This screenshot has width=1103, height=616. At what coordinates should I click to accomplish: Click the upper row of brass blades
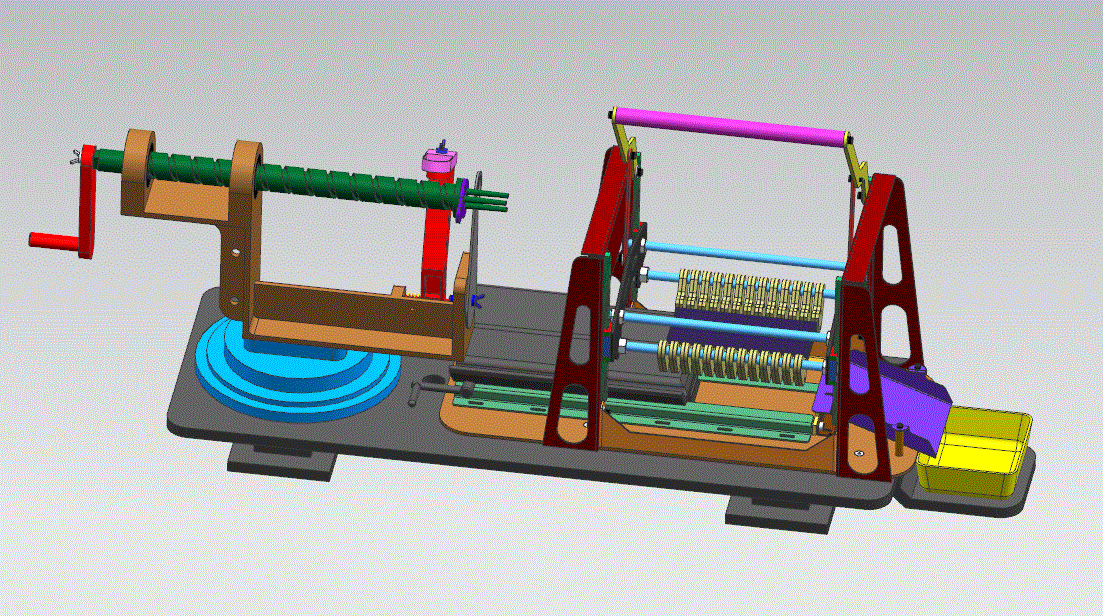click(750, 300)
